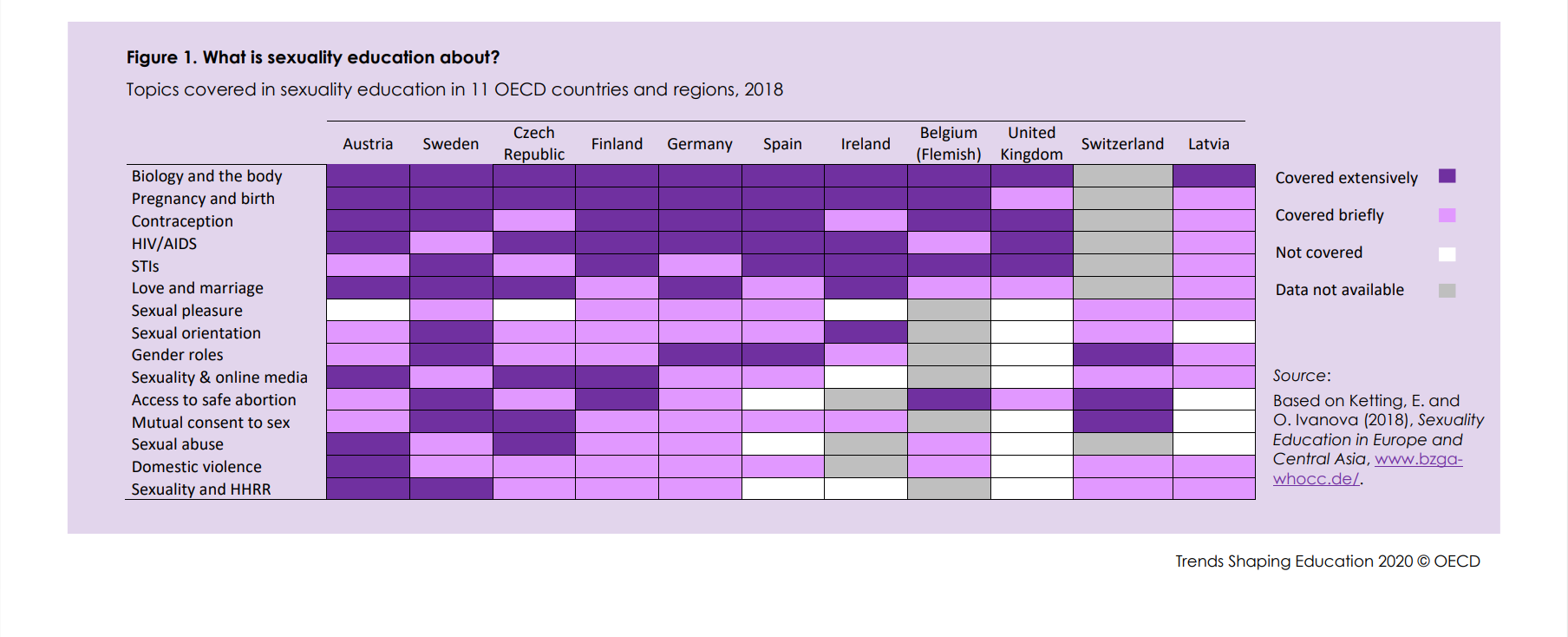
Task: Select the Not covered white legend swatch
Action: [x=1447, y=253]
